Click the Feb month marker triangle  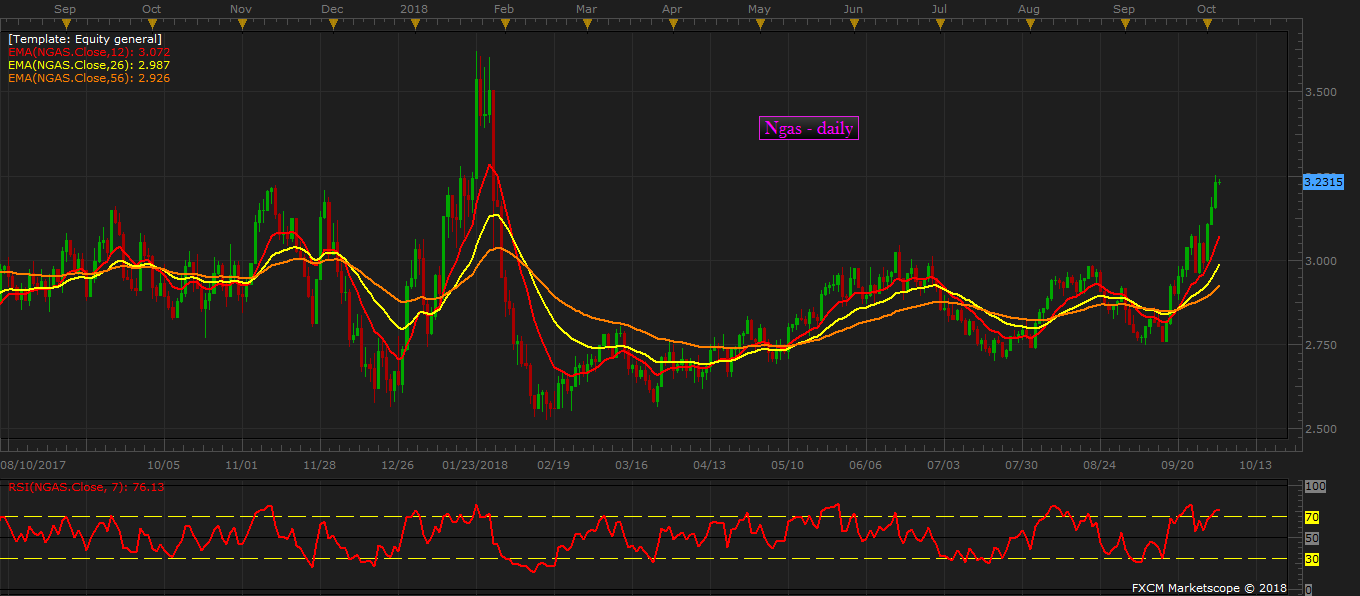click(503, 22)
